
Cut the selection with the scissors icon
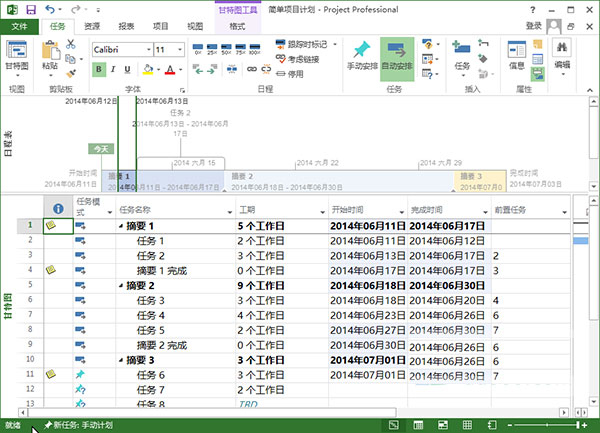tap(70, 44)
